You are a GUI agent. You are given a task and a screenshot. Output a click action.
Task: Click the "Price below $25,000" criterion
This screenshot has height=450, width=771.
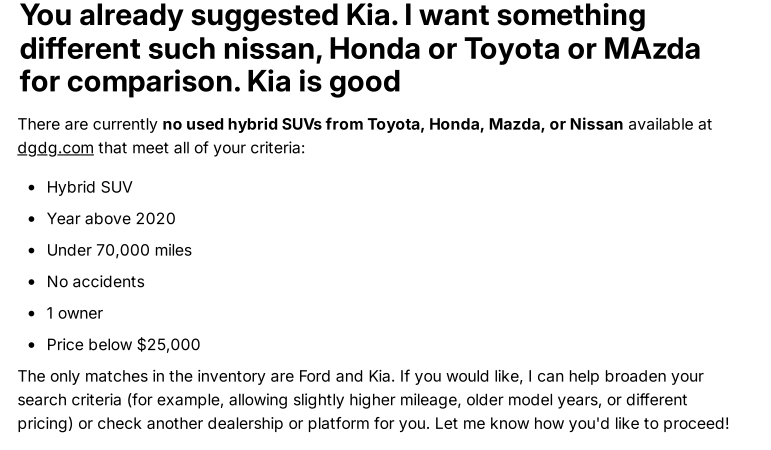(123, 344)
